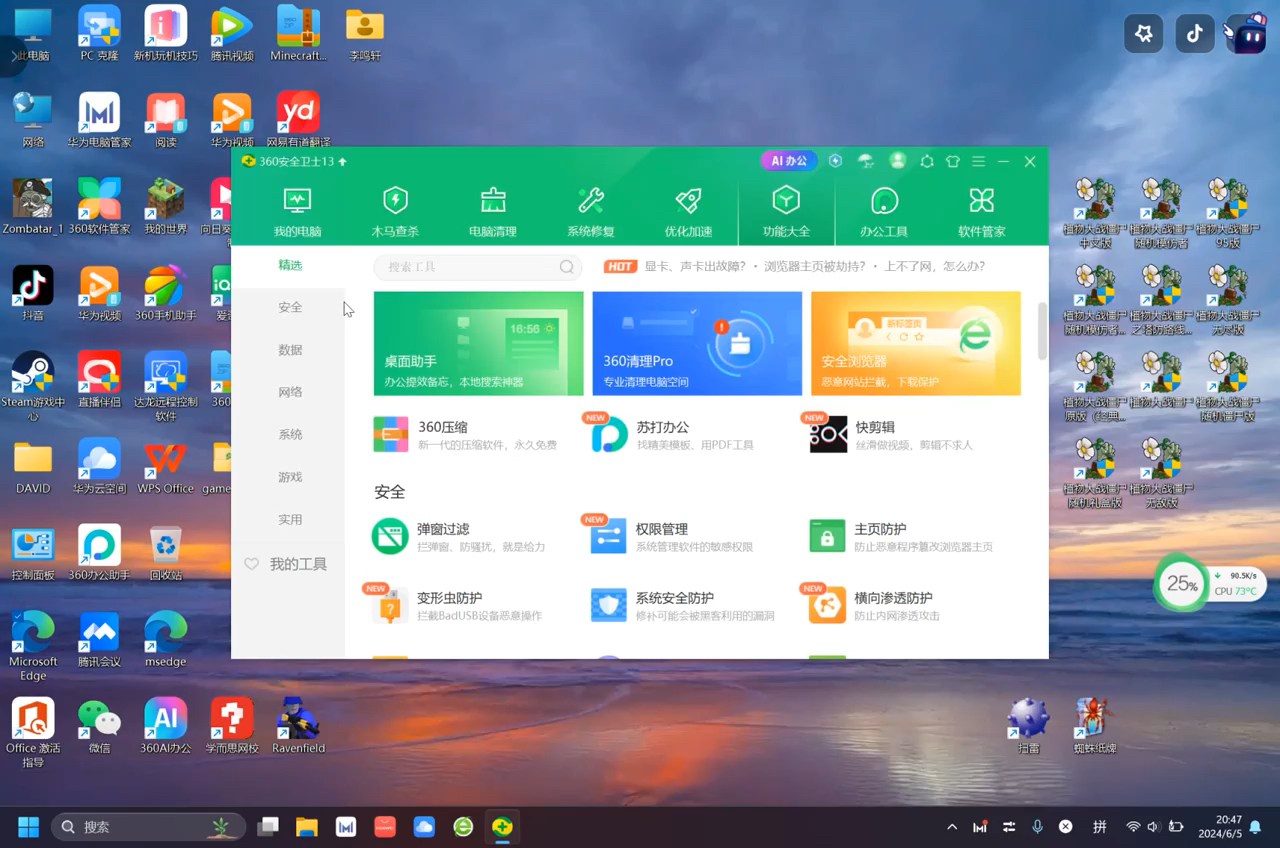
Task: Open 我的工具 in the sidebar
Action: tap(287, 564)
